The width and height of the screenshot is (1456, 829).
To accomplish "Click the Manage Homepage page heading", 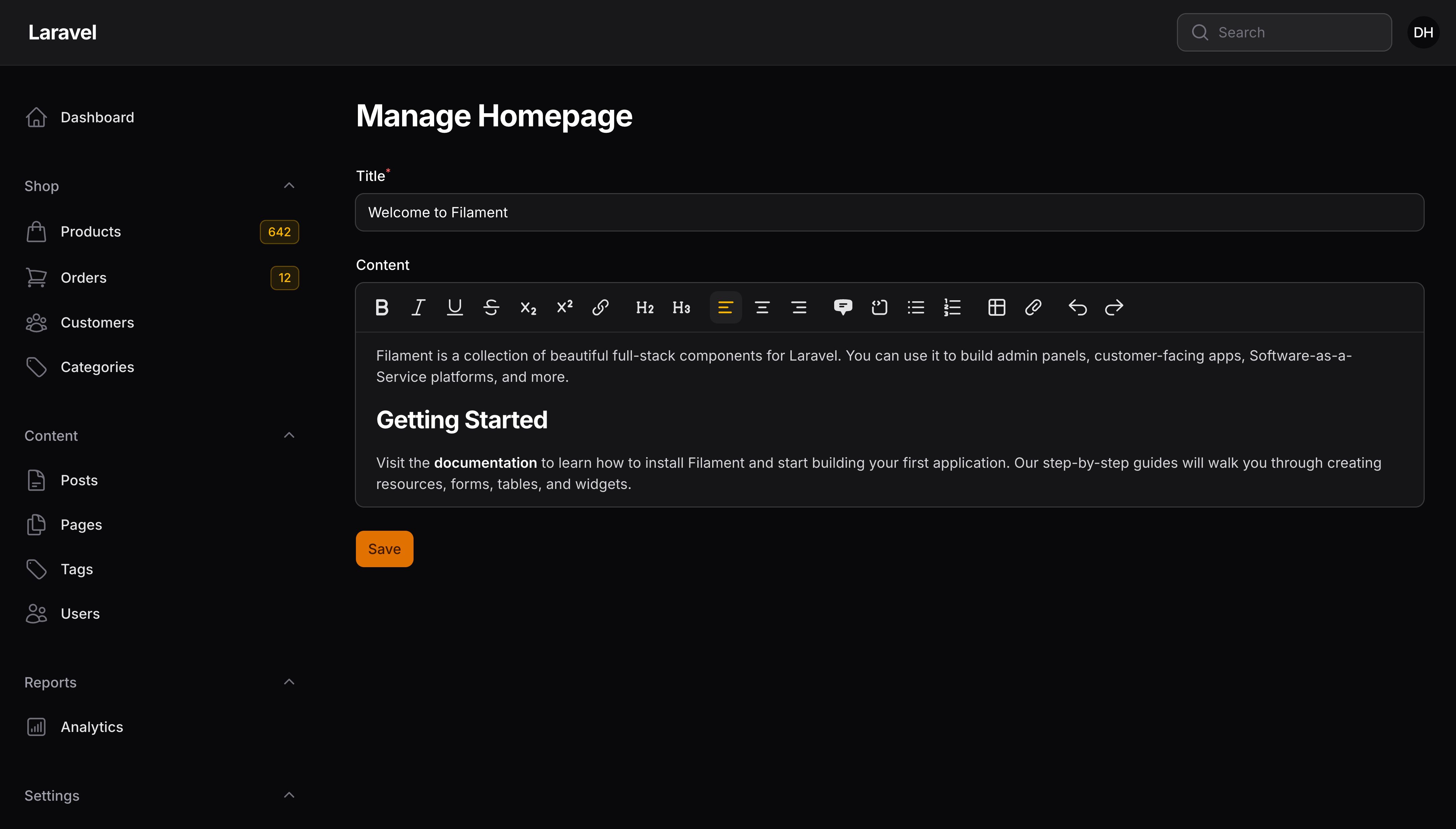I will [x=494, y=116].
